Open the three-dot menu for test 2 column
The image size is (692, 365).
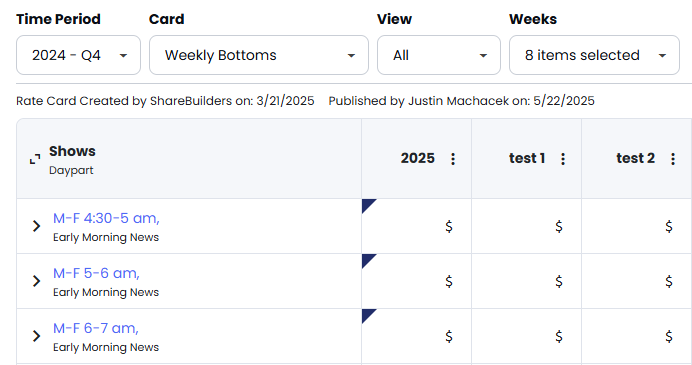[673, 158]
